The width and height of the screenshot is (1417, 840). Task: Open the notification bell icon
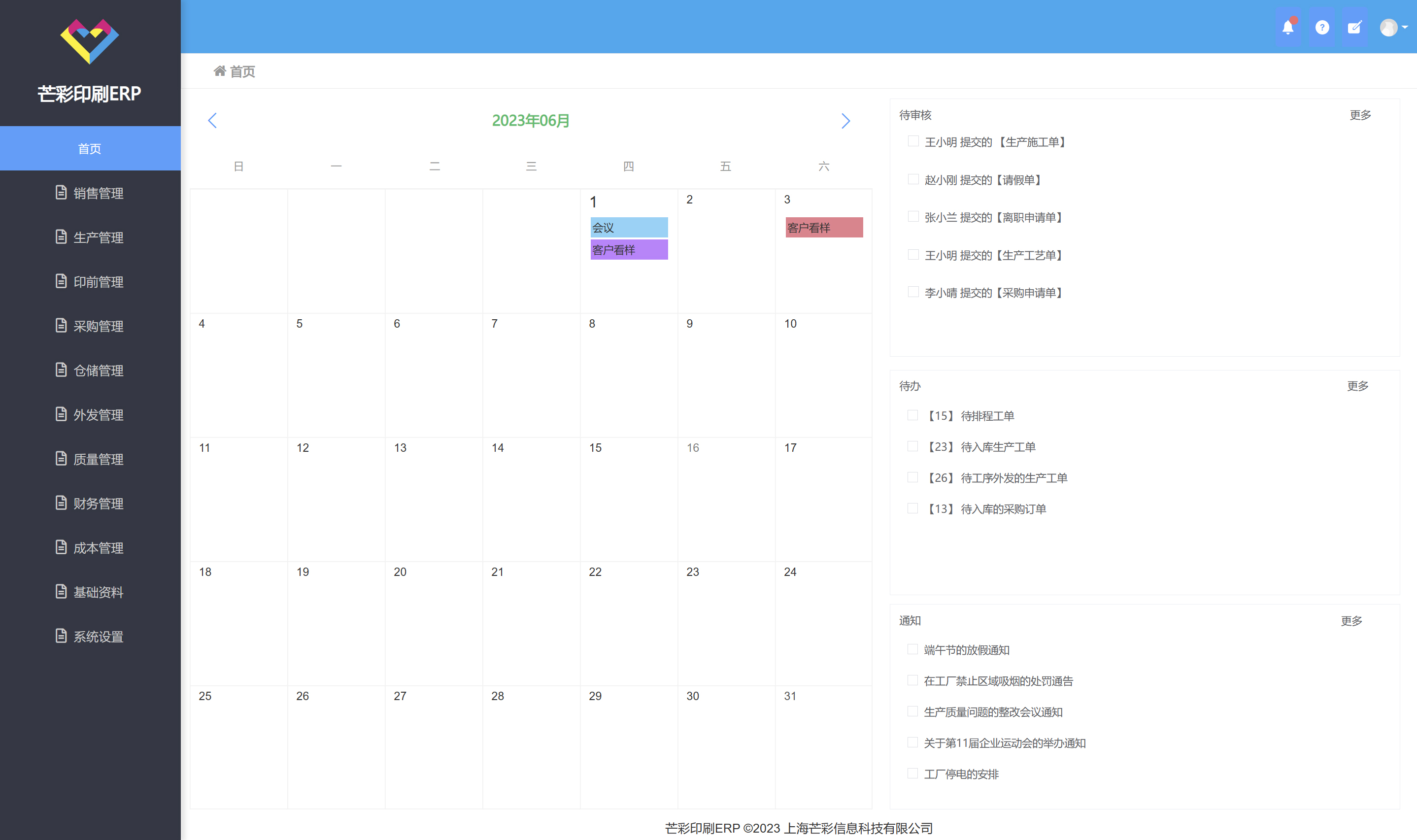[1288, 27]
